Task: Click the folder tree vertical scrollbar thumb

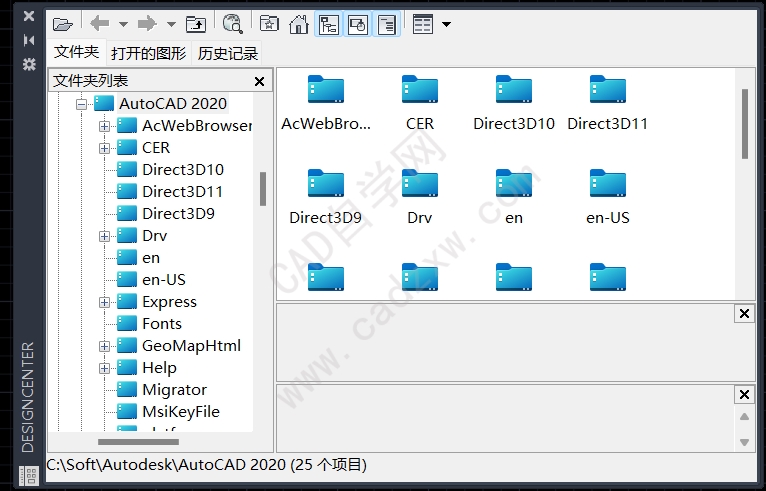Action: pyautogui.click(x=263, y=189)
